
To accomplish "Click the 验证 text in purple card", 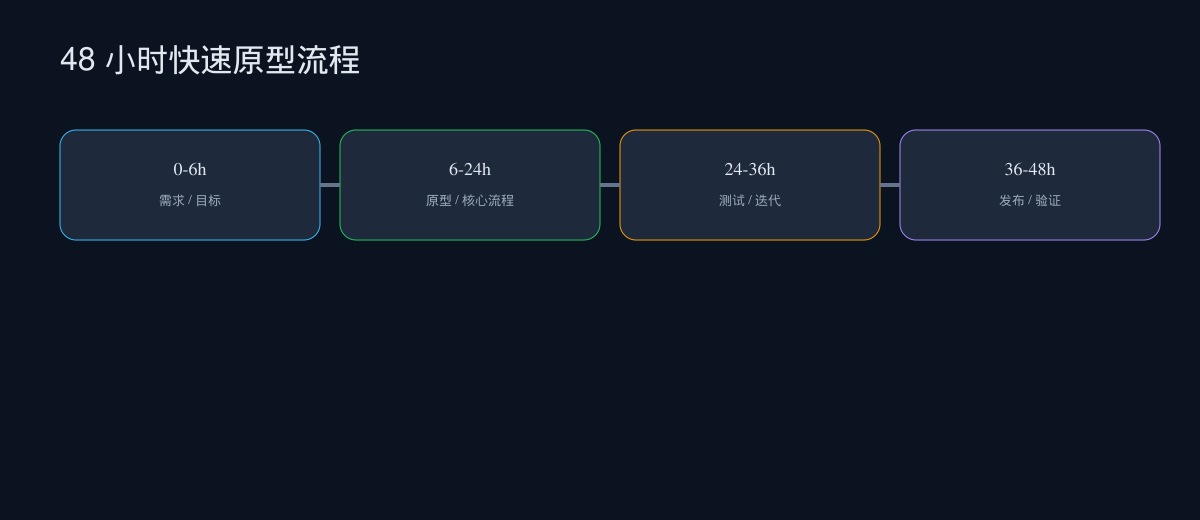I will [x=1048, y=201].
